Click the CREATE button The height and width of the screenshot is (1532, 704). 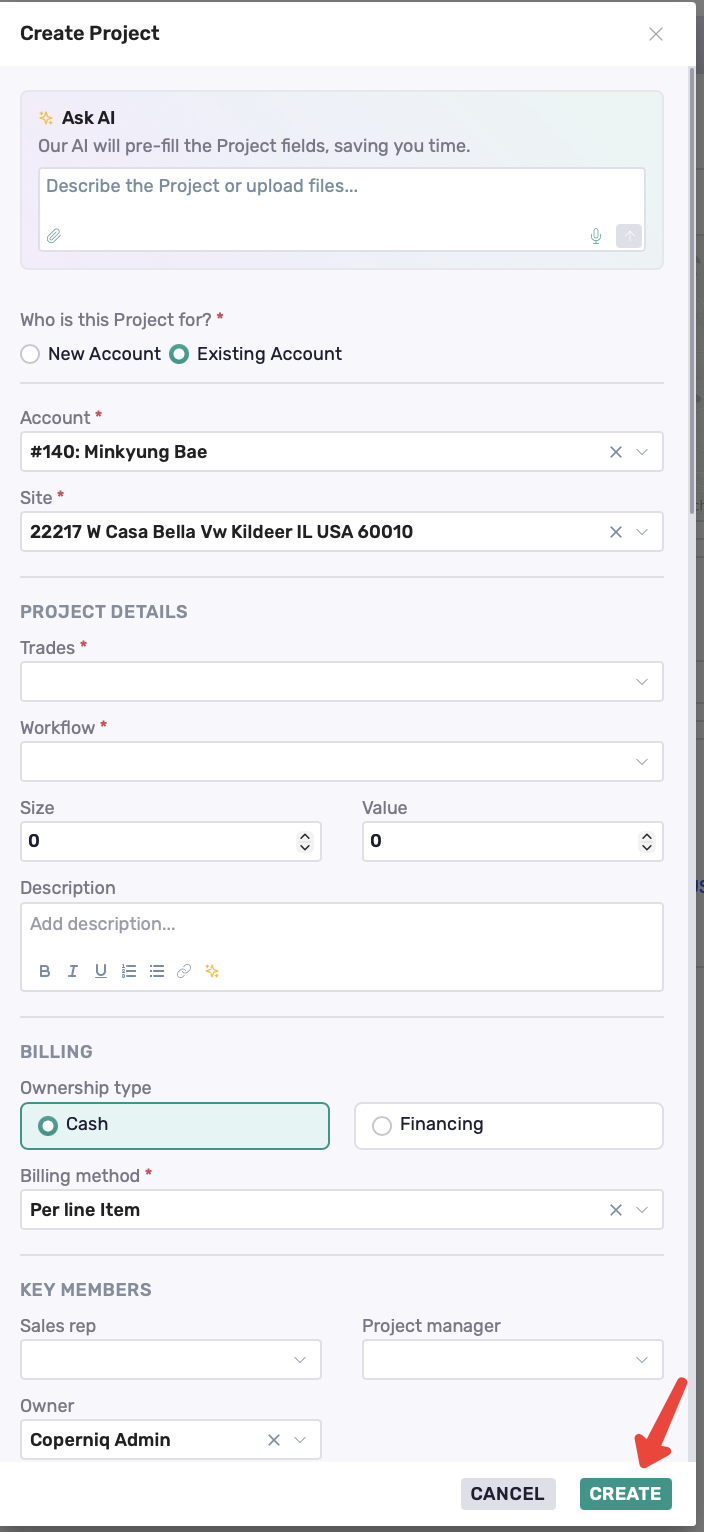pyautogui.click(x=626, y=1494)
